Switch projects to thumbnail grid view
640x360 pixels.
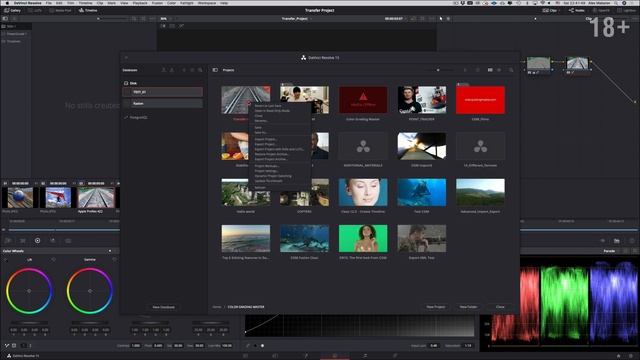[490, 70]
